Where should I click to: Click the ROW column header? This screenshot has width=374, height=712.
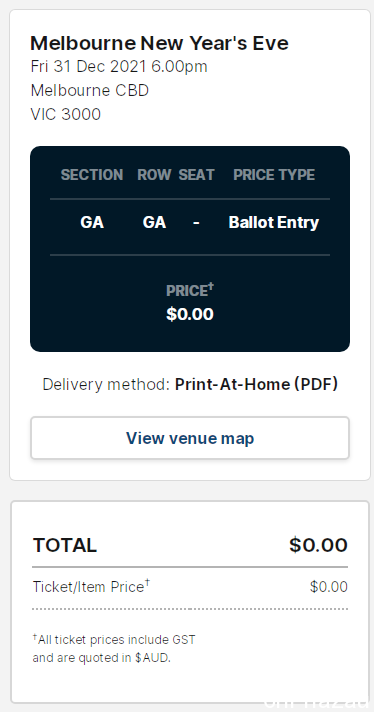point(154,175)
